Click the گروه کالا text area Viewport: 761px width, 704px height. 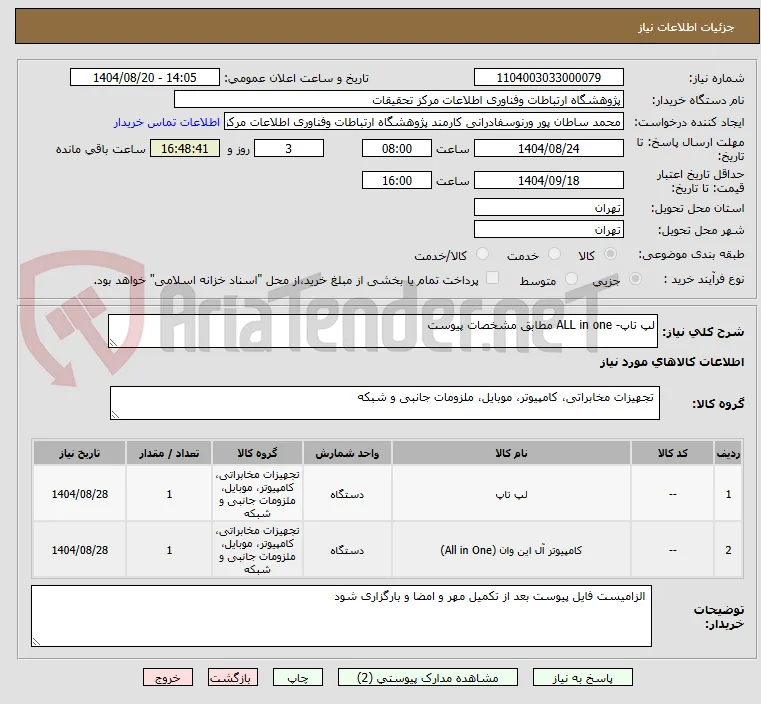pos(384,403)
